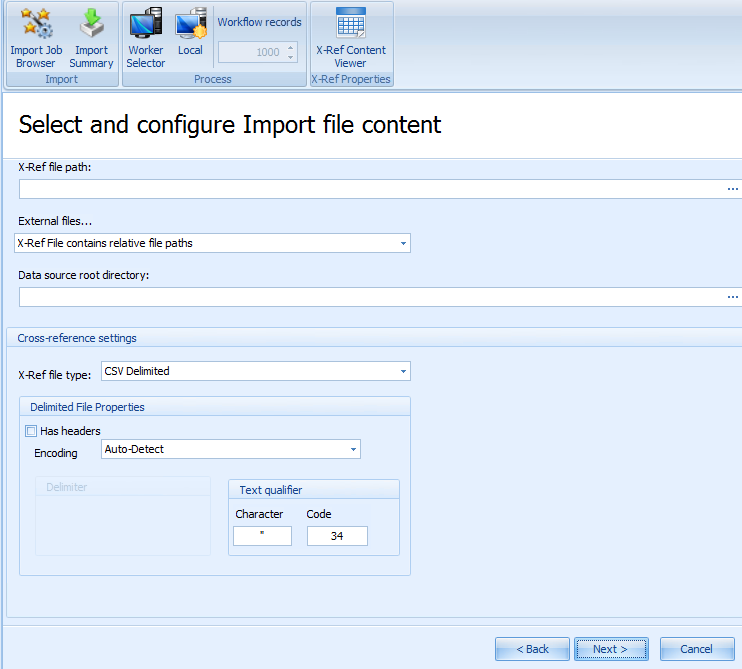This screenshot has width=742, height=669.
Task: Browse for data source root directory ellipsis
Action: tap(733, 297)
